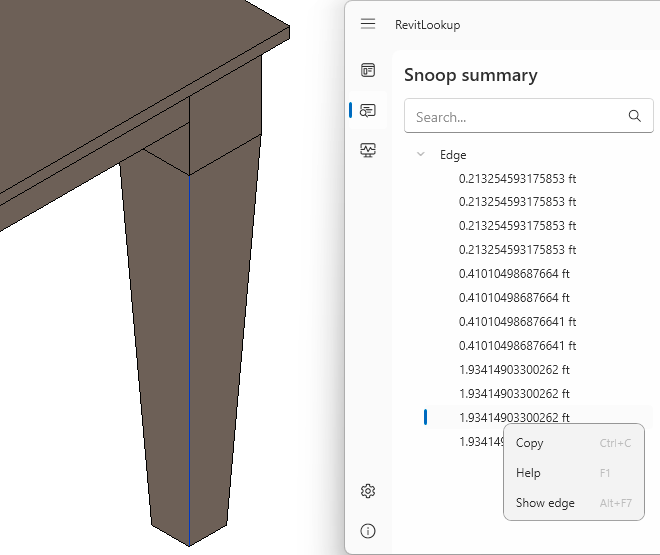Open the hamburger navigation menu
The width and height of the screenshot is (660, 555).
(x=368, y=24)
